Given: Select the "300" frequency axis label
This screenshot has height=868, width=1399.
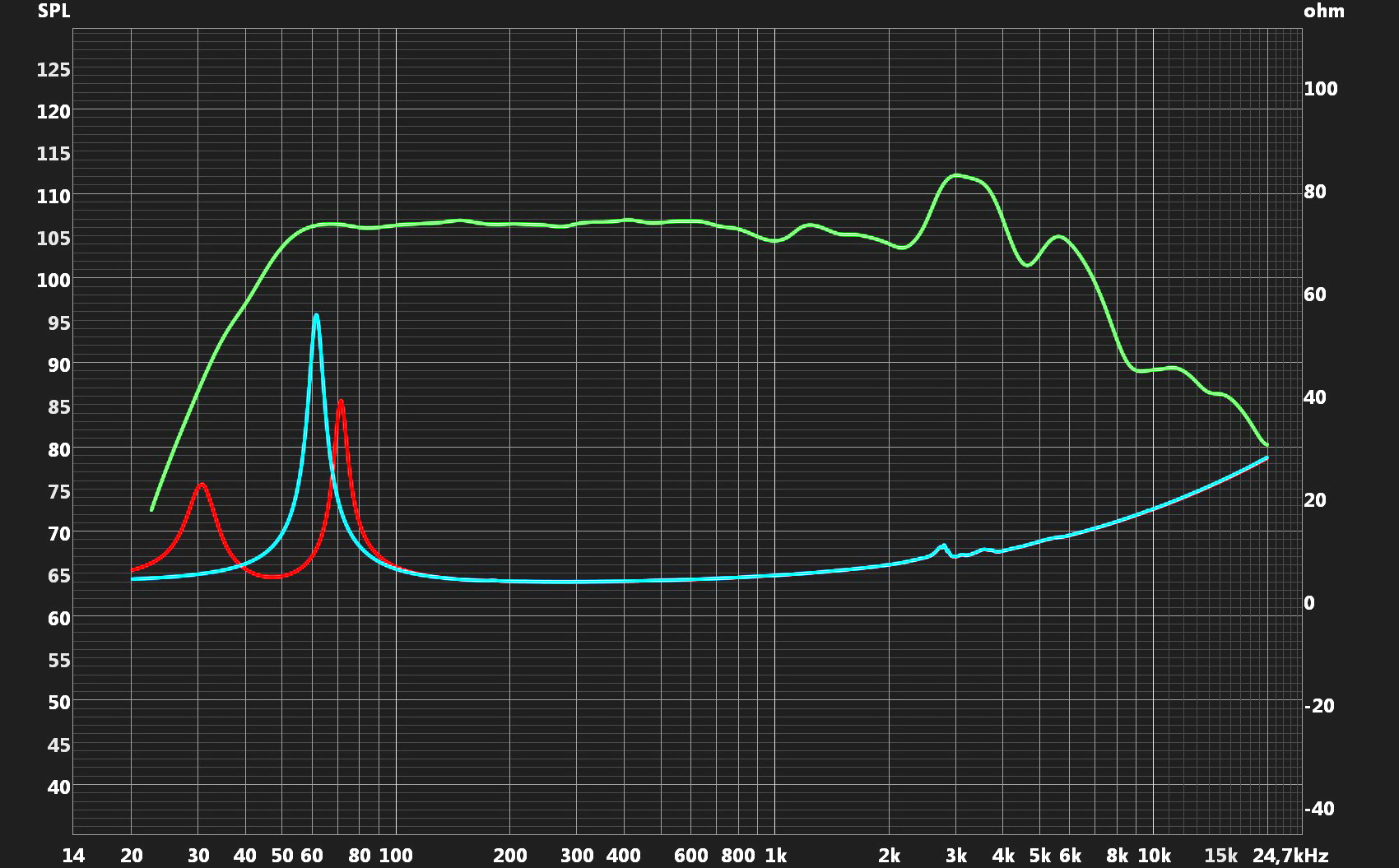Looking at the screenshot, I should [577, 856].
